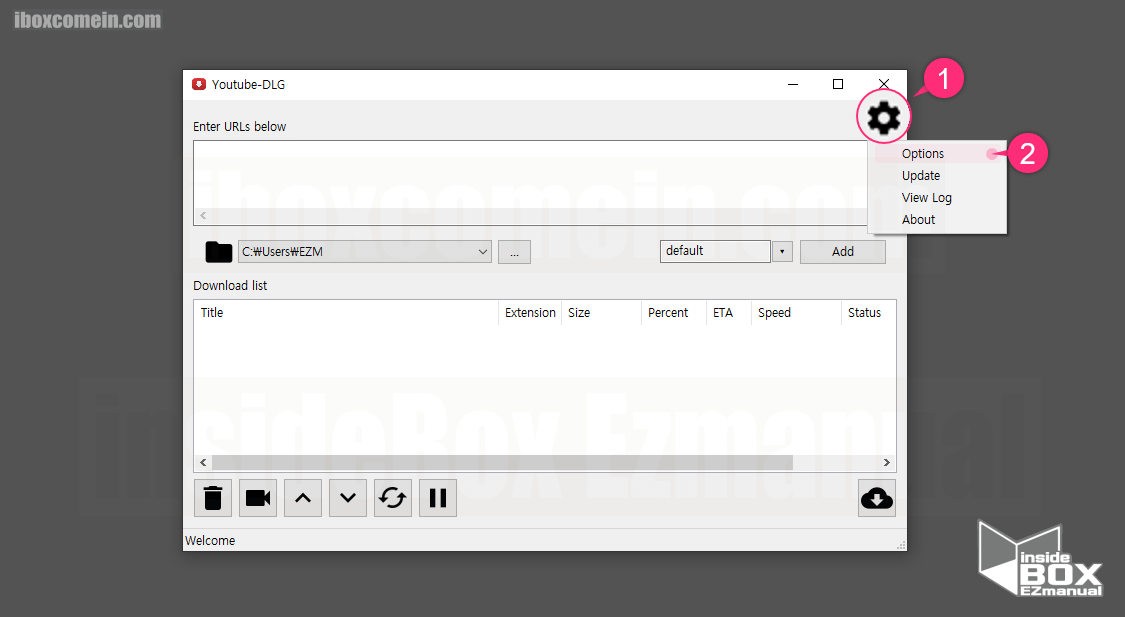Open the default format dropdown arrow

[x=781, y=252]
